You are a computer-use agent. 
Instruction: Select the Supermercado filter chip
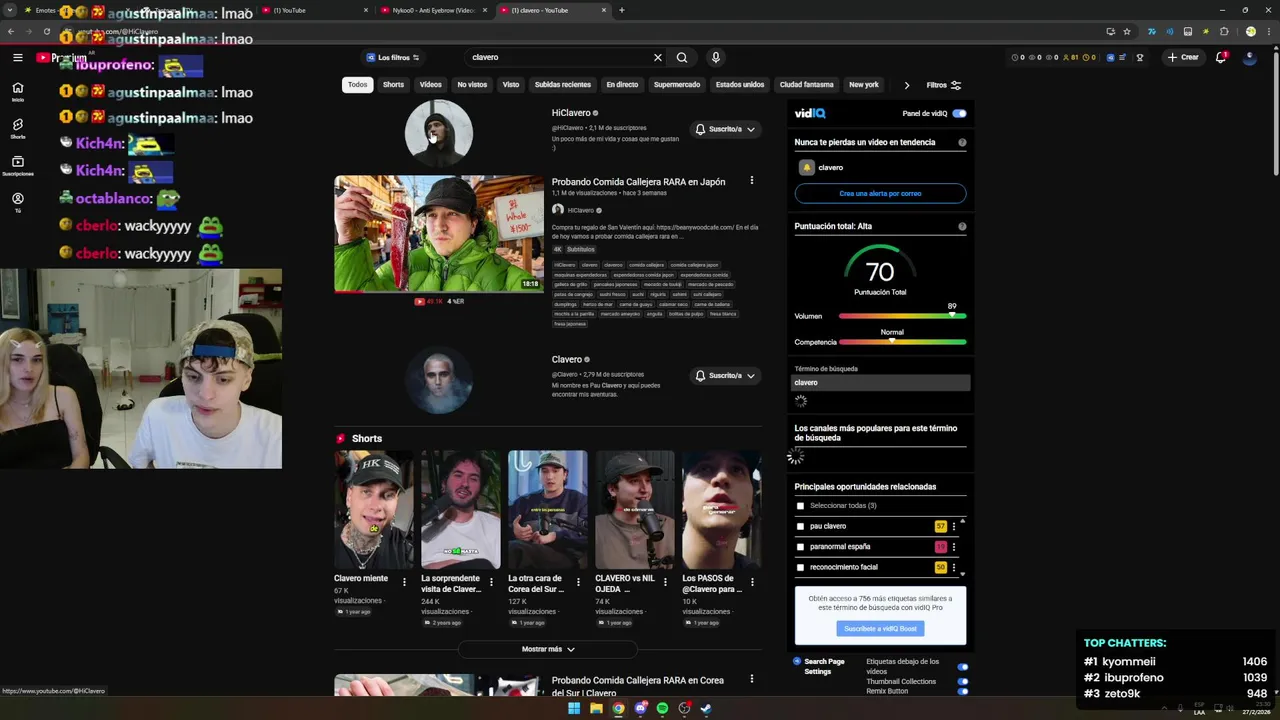[x=677, y=85]
